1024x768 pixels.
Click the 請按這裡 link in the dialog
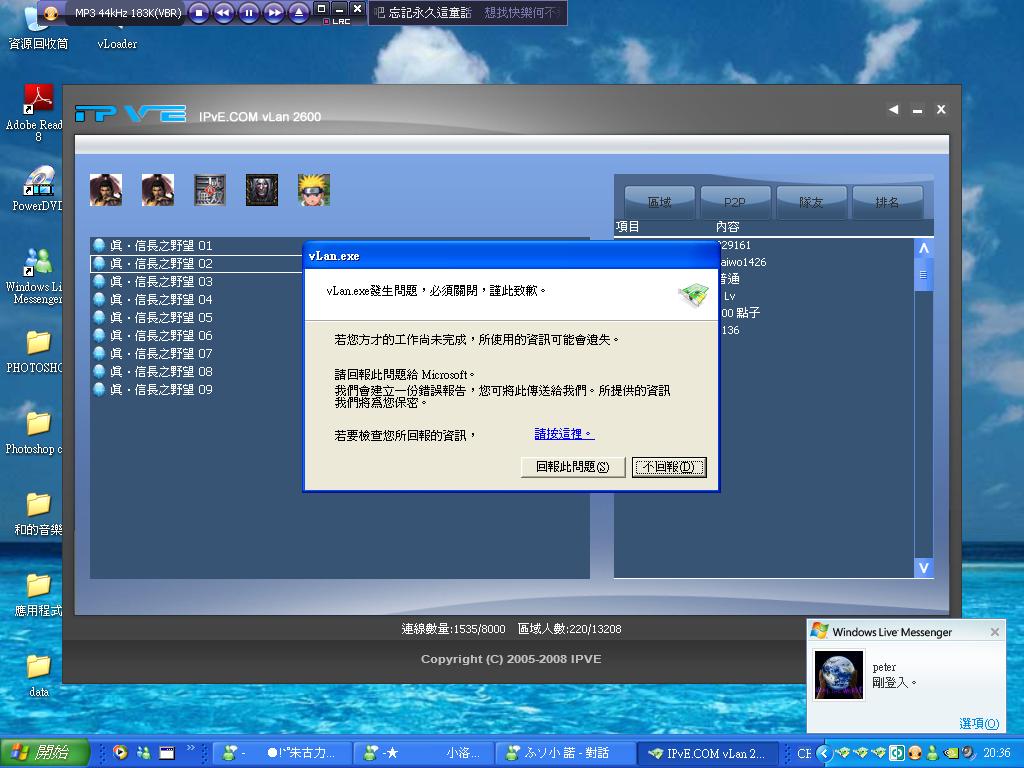point(560,434)
